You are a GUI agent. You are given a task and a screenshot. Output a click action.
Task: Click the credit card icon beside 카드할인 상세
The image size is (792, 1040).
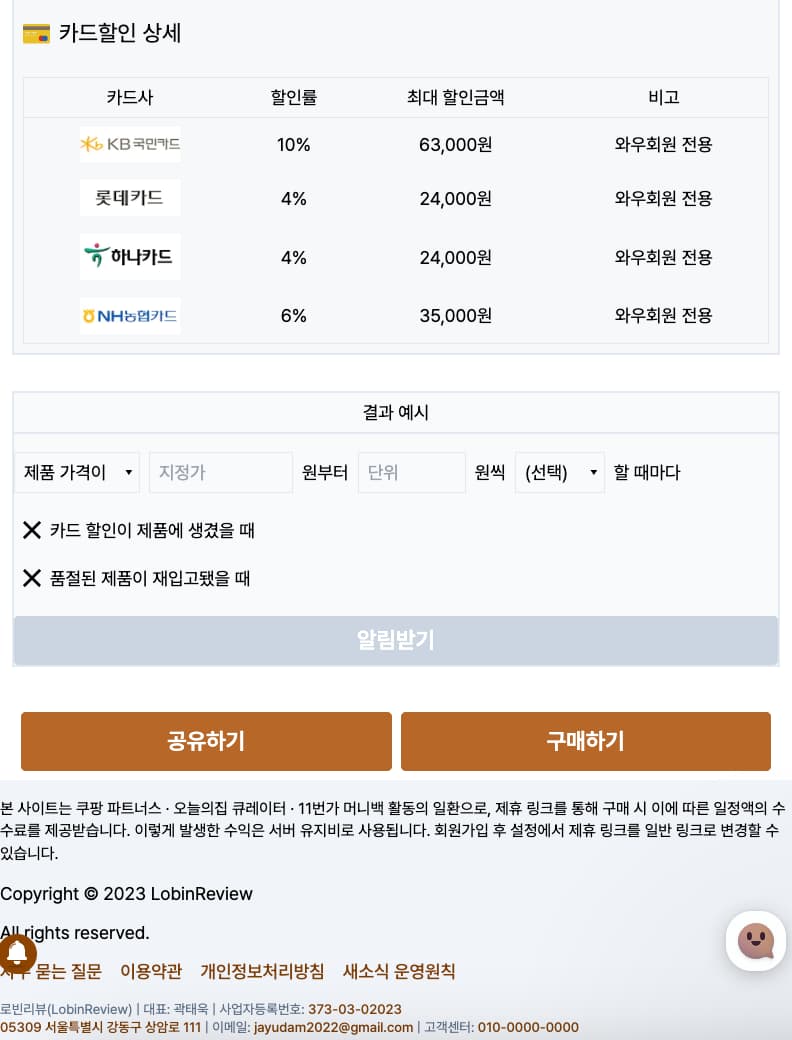36,34
